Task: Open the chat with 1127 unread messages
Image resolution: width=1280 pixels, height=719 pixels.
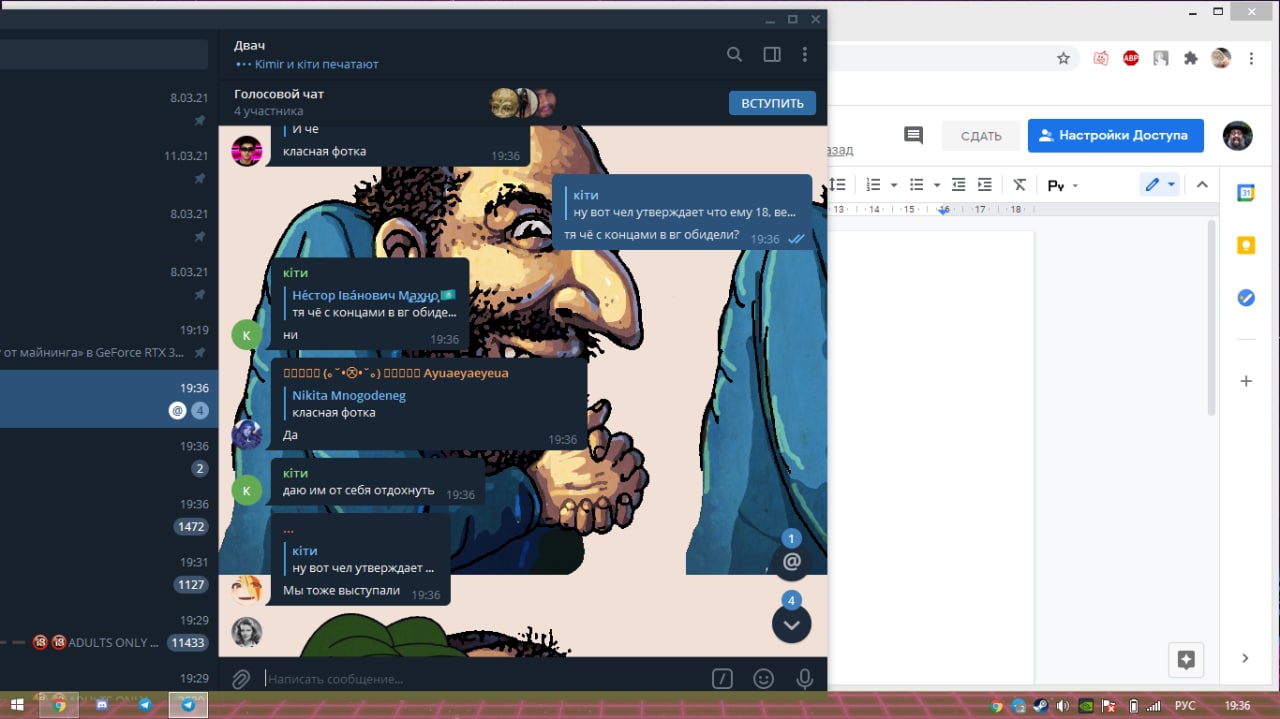Action: pyautogui.click(x=109, y=573)
